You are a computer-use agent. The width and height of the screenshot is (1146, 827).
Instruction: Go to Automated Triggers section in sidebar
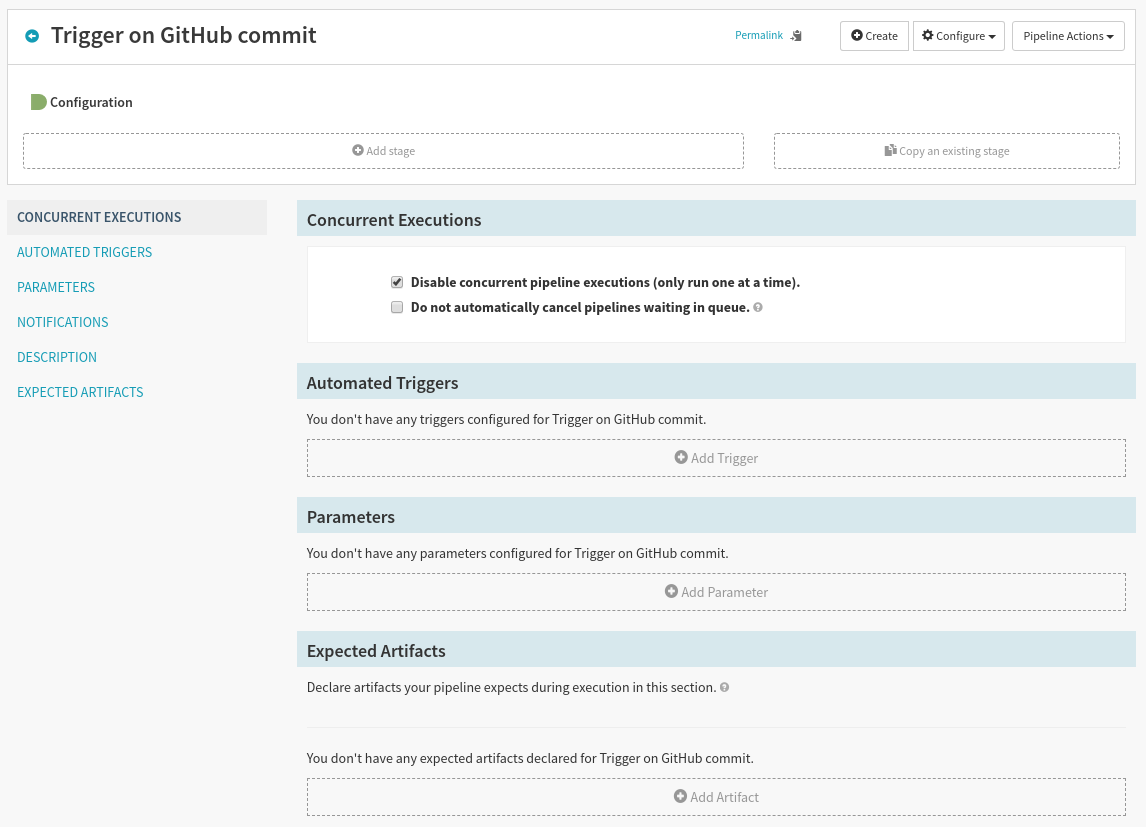tap(85, 252)
